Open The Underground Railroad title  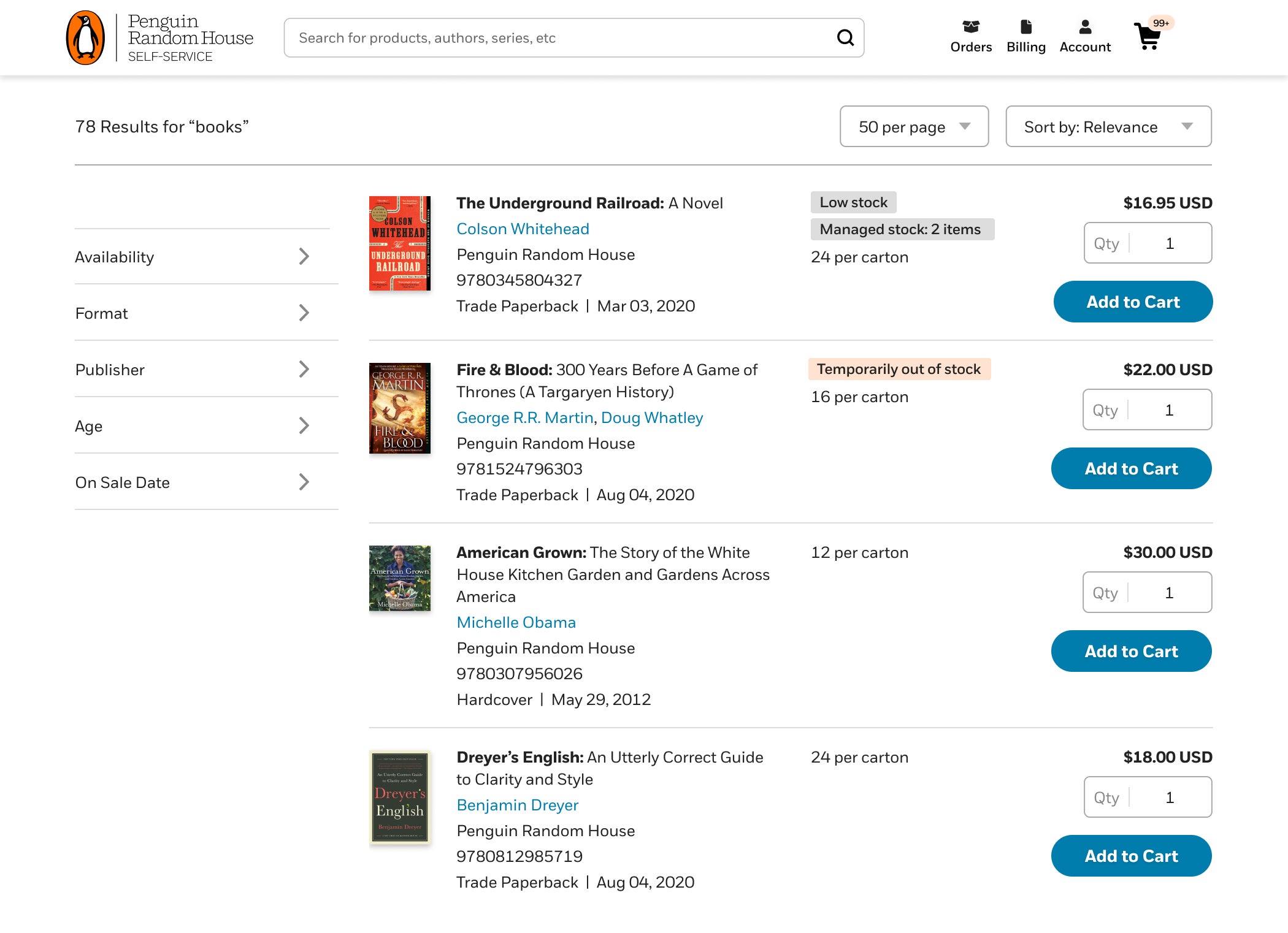pyautogui.click(x=589, y=203)
